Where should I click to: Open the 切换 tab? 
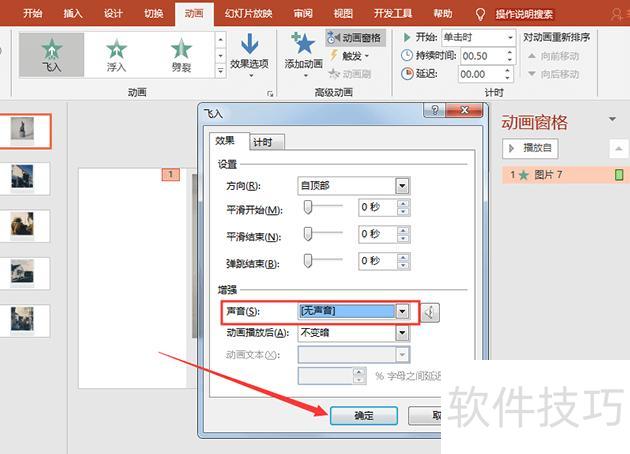153,14
